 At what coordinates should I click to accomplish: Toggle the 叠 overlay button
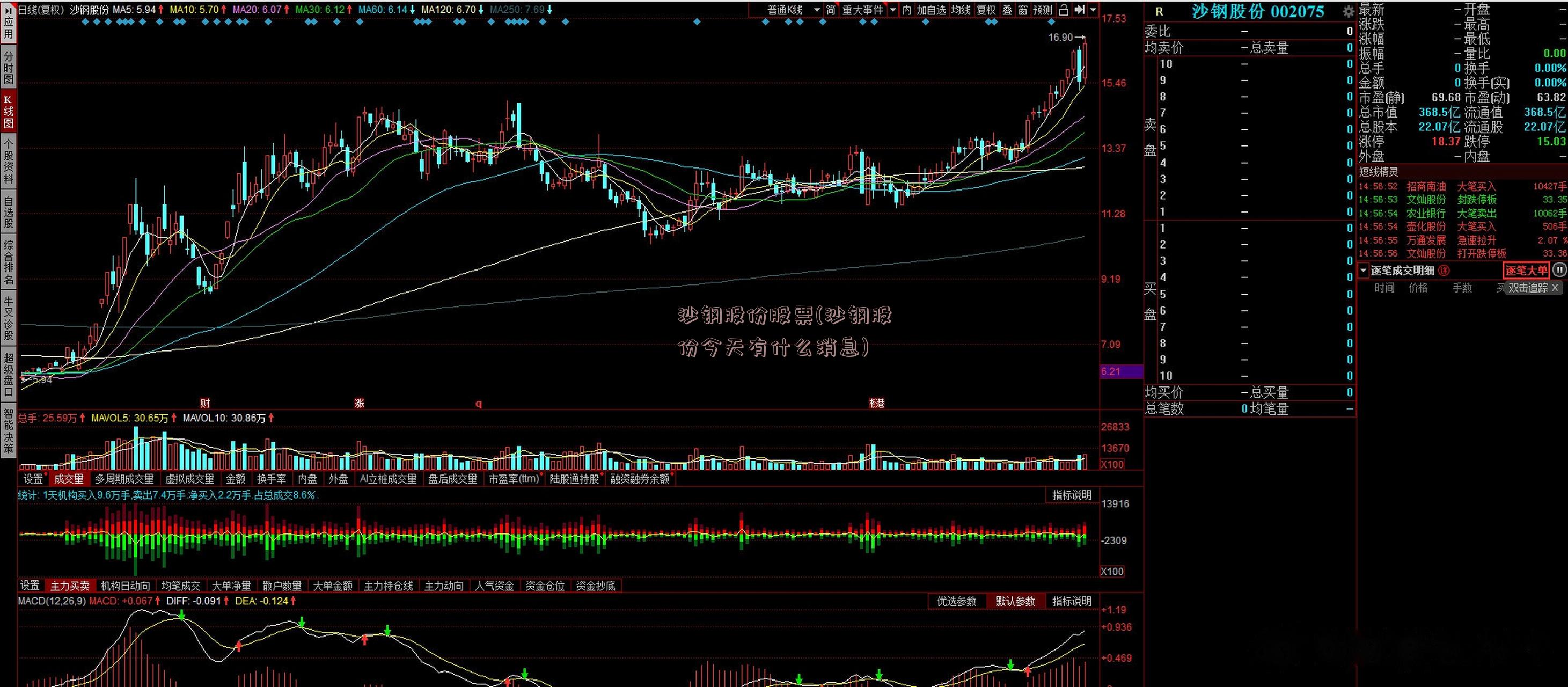tap(1007, 10)
